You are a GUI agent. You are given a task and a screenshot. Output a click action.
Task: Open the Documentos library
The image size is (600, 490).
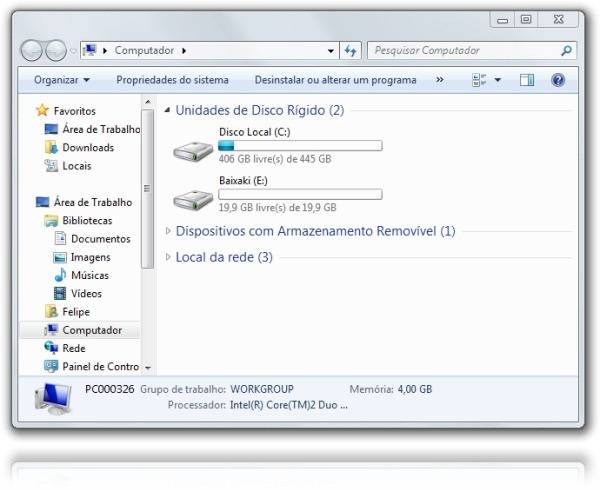pos(92,239)
